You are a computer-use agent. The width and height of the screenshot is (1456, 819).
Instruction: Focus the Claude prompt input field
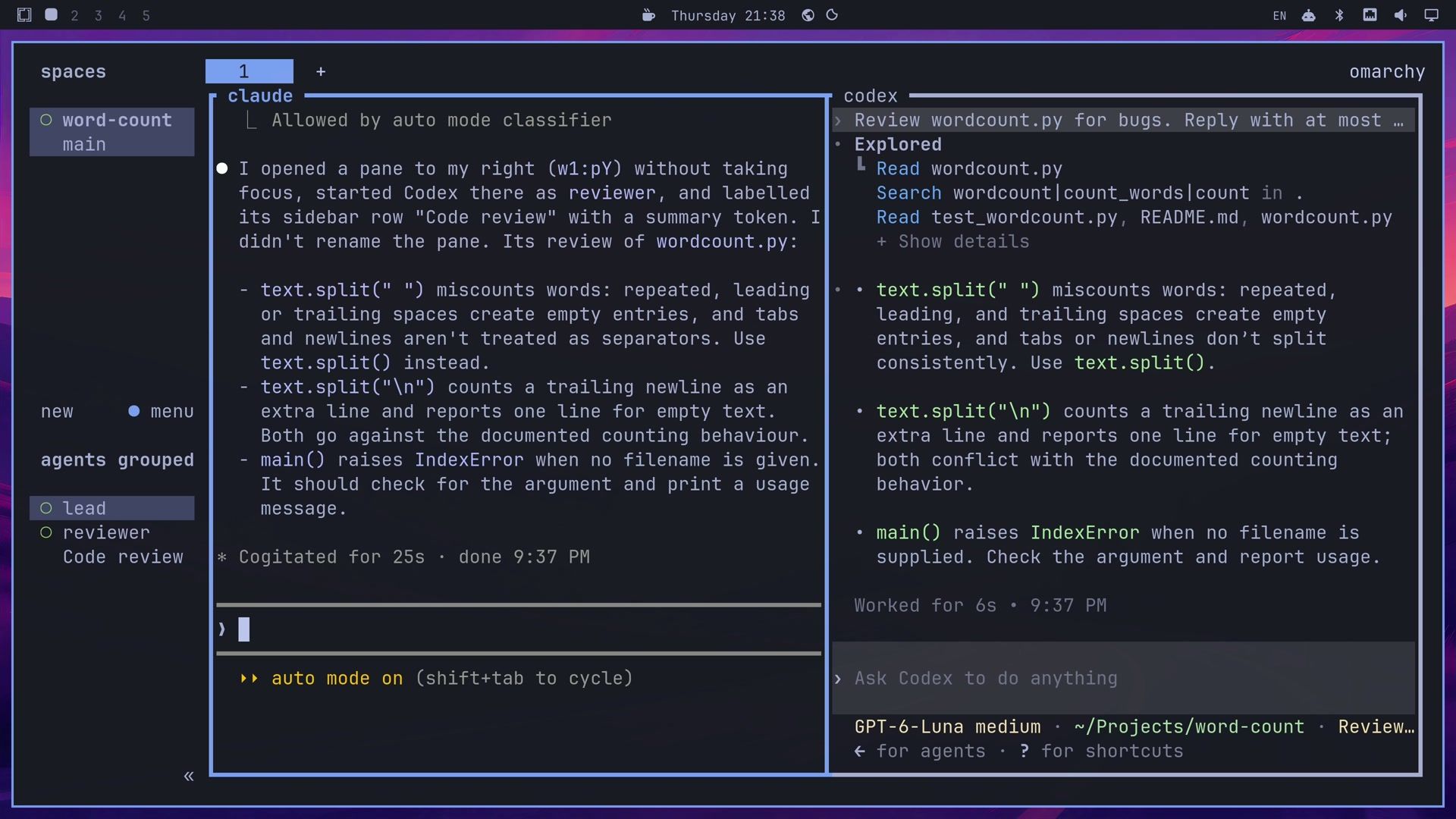[519, 629]
